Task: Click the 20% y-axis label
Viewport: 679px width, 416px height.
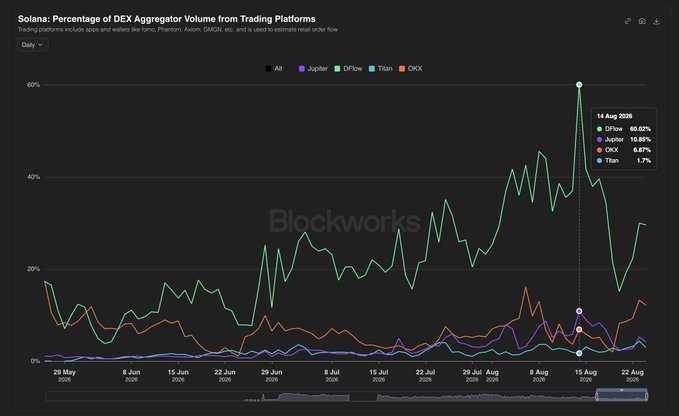Action: click(x=33, y=269)
